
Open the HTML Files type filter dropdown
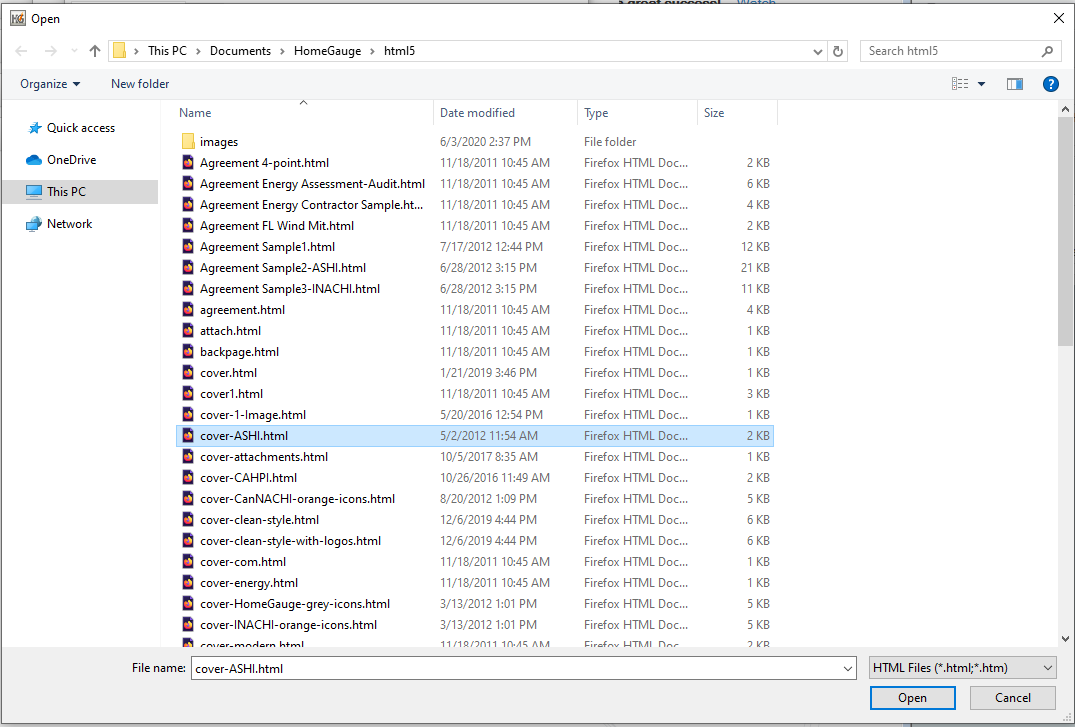coord(962,668)
